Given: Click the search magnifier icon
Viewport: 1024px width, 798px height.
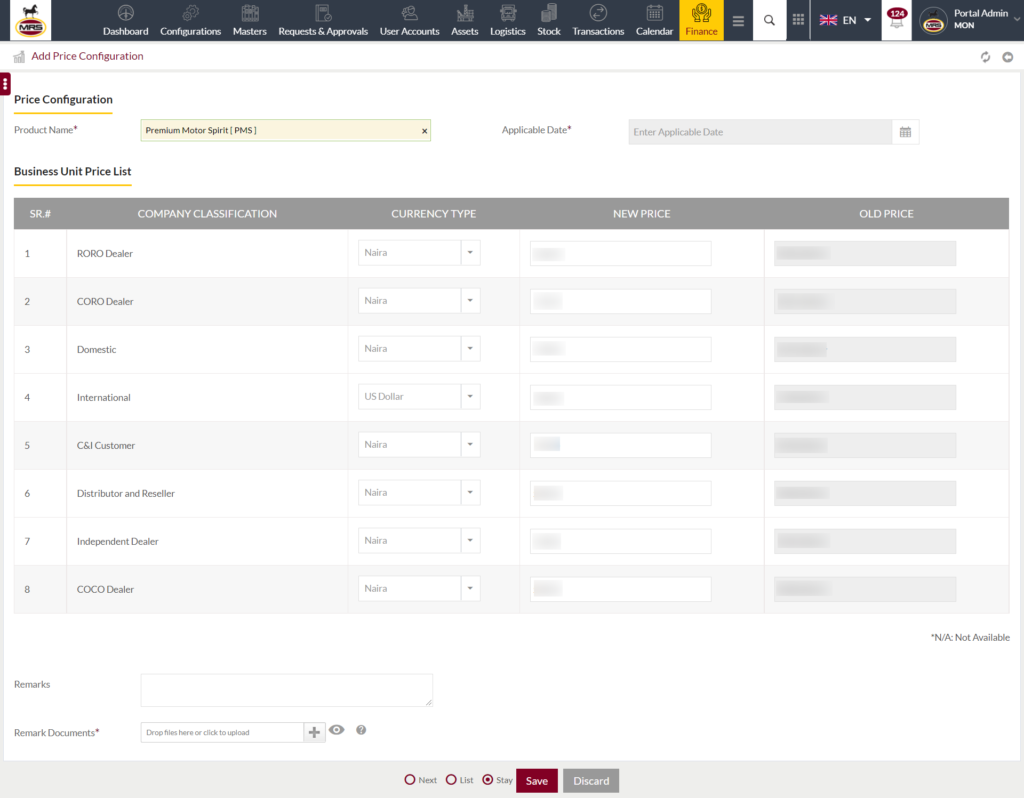Looking at the screenshot, I should 769,20.
